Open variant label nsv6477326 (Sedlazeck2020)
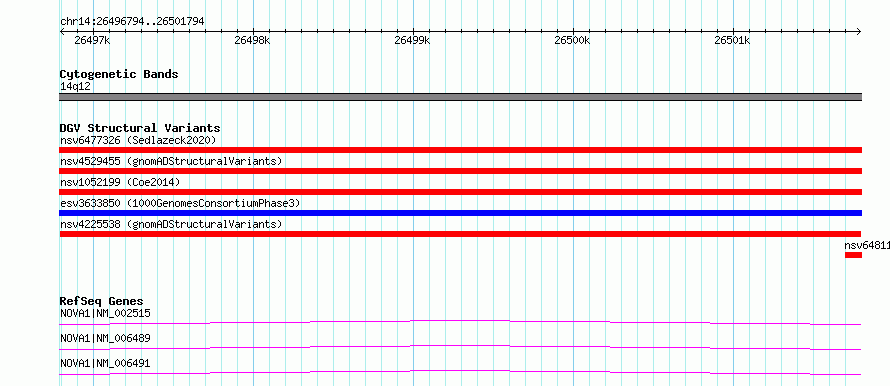The image size is (890, 386). click(138, 140)
